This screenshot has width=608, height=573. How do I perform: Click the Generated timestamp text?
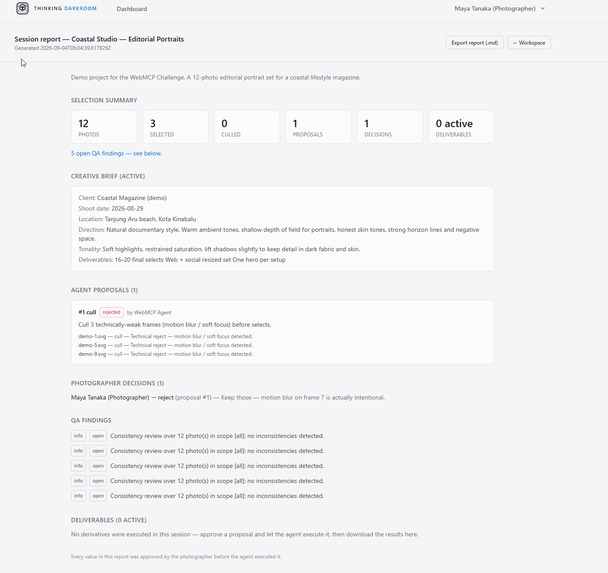tap(63, 48)
